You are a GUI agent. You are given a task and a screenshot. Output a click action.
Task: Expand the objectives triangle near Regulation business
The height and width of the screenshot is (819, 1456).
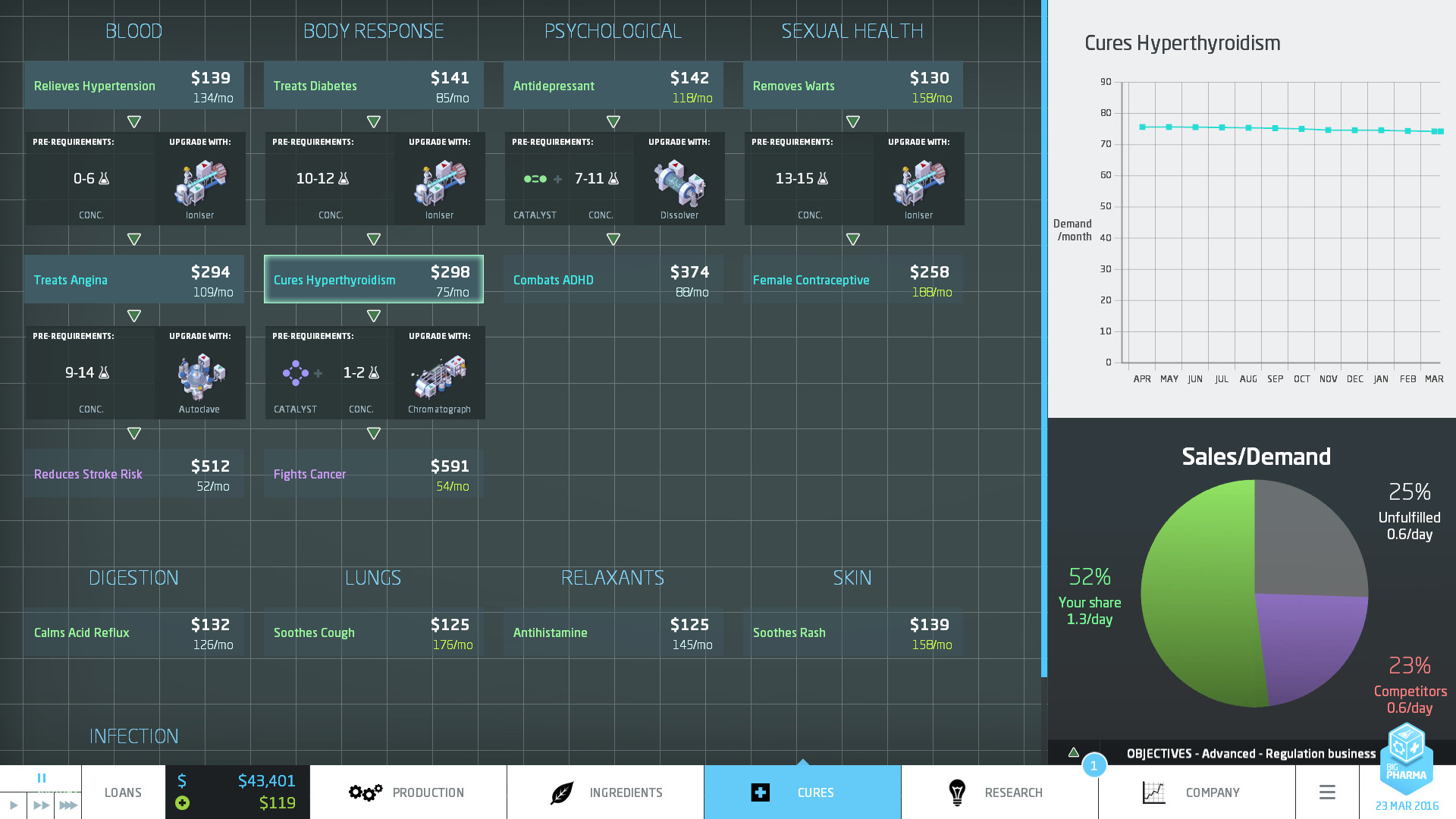1074,753
